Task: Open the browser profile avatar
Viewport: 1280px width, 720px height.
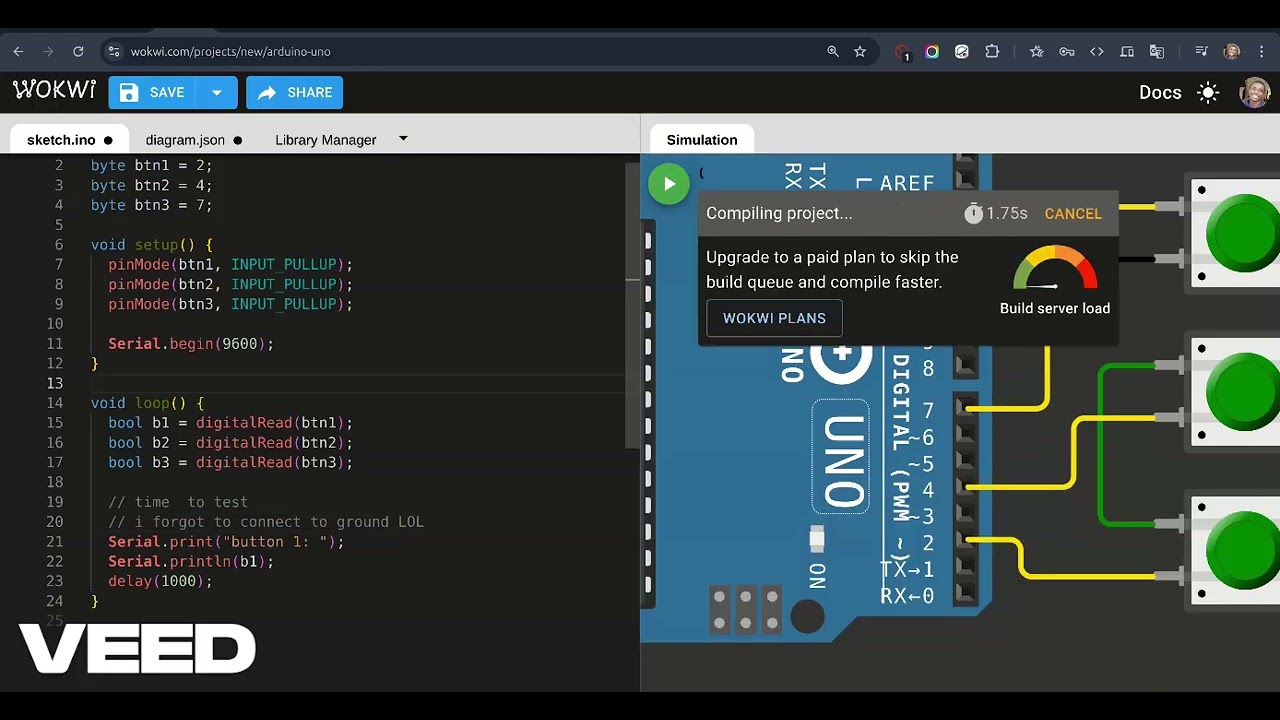Action: [1232, 52]
